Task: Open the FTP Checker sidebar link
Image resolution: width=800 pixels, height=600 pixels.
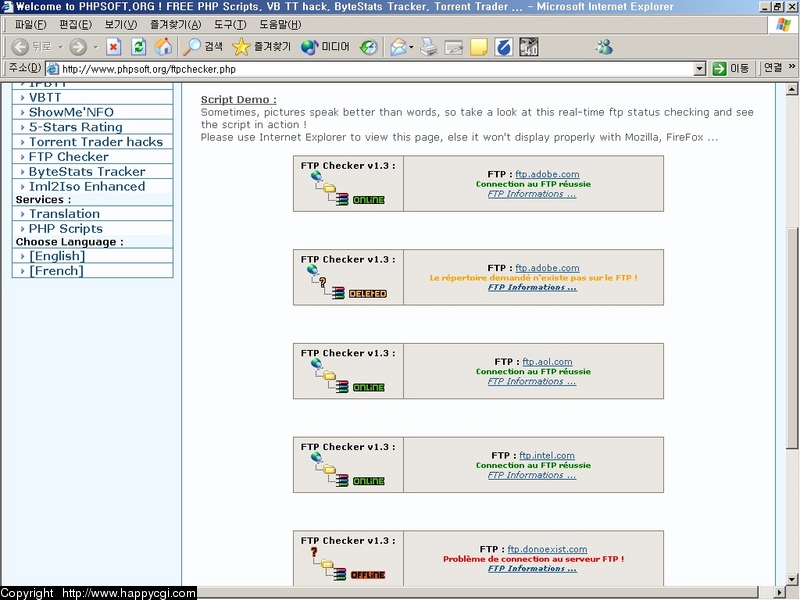Action: [x=69, y=157]
